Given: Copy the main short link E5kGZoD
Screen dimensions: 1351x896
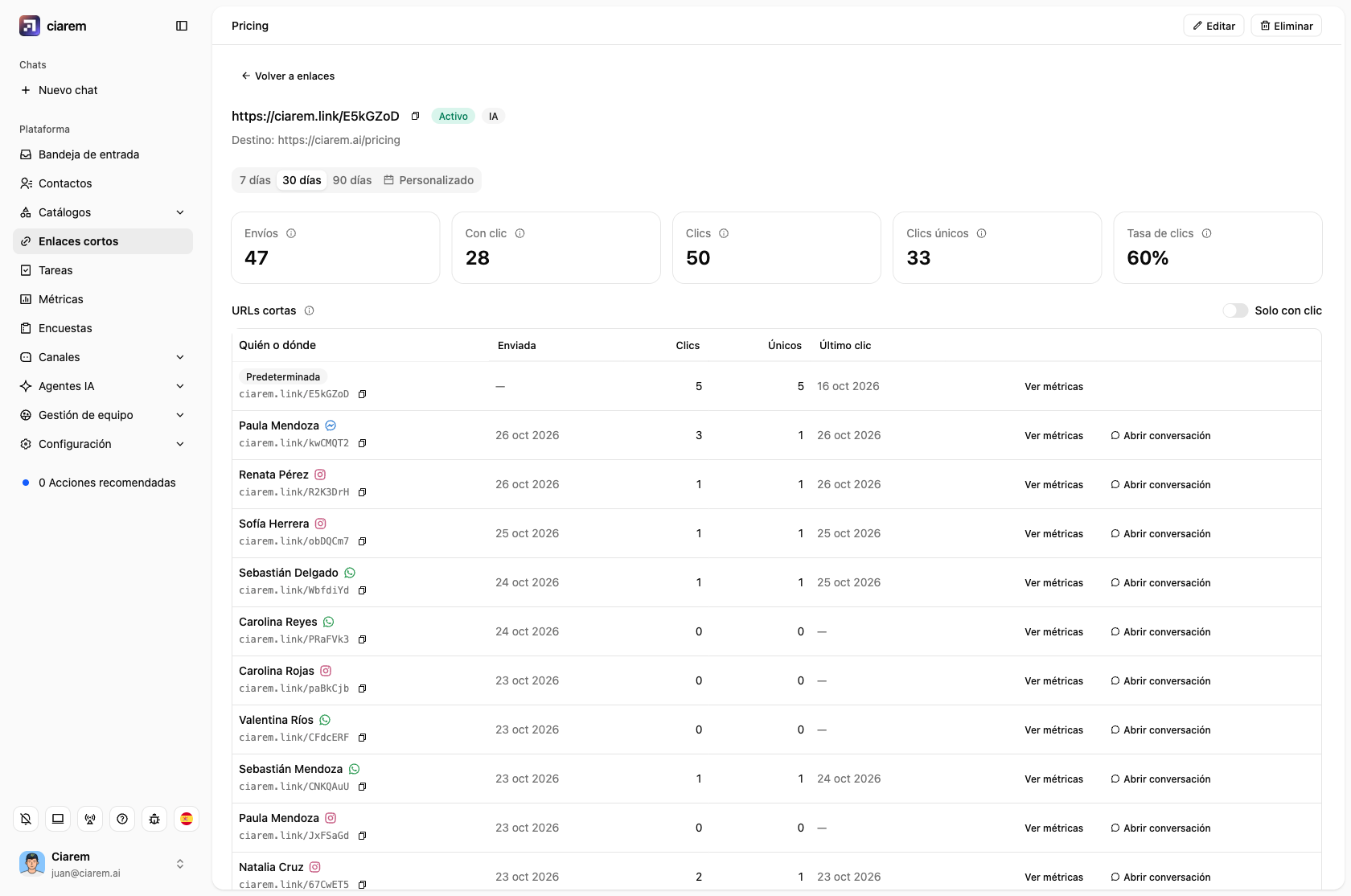Looking at the screenshot, I should (x=415, y=116).
